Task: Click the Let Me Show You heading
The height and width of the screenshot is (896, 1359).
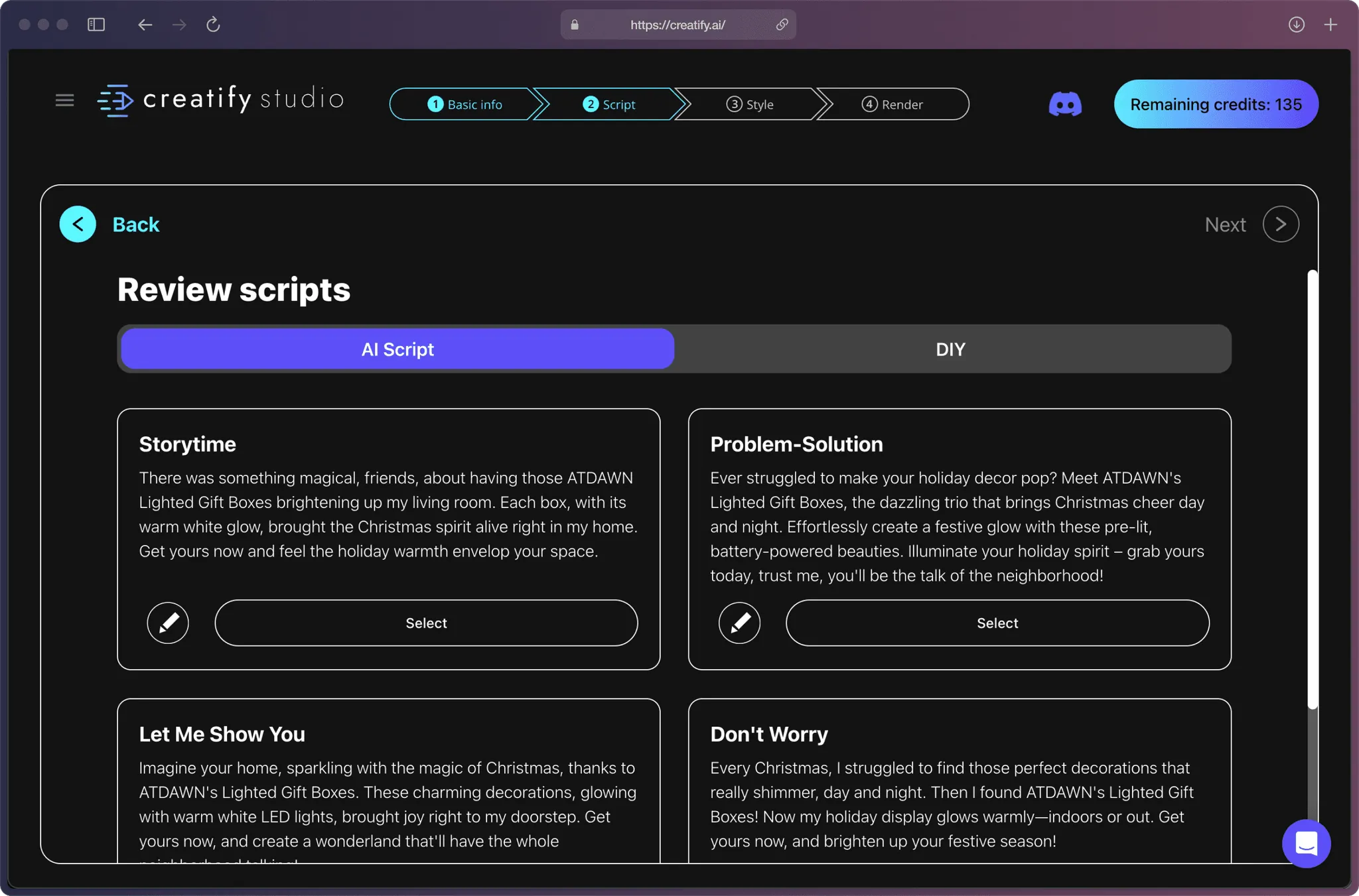Action: coord(222,734)
